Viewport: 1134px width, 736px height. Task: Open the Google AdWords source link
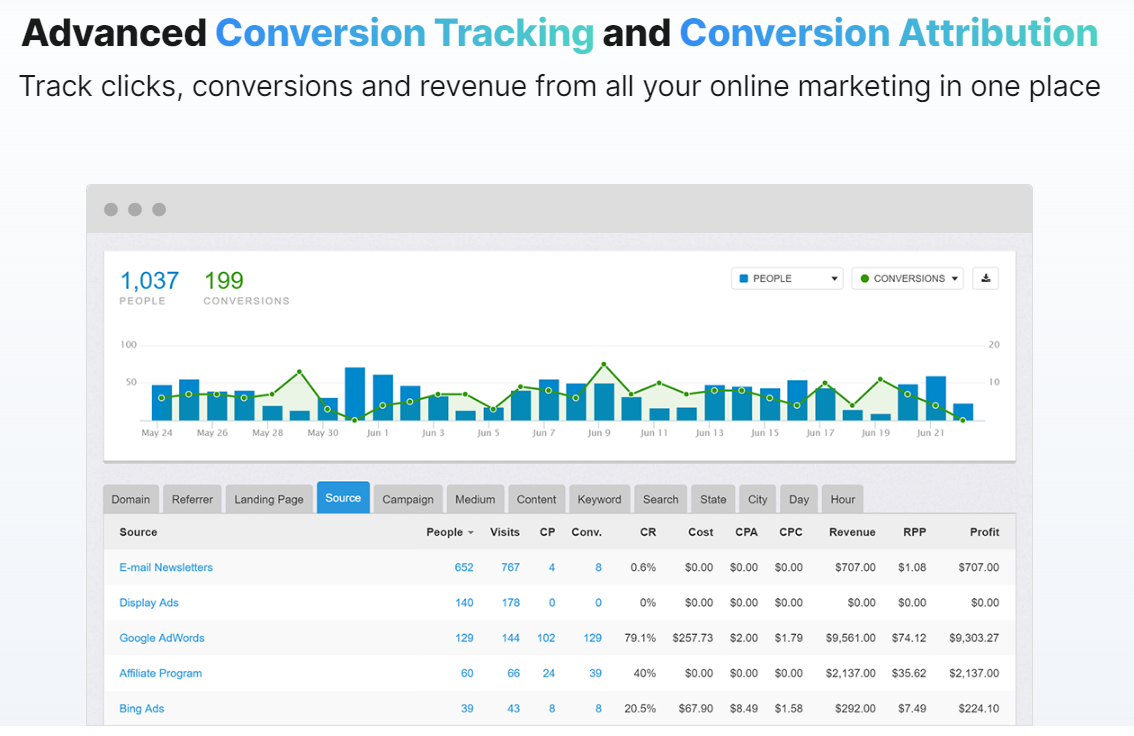[x=162, y=638]
